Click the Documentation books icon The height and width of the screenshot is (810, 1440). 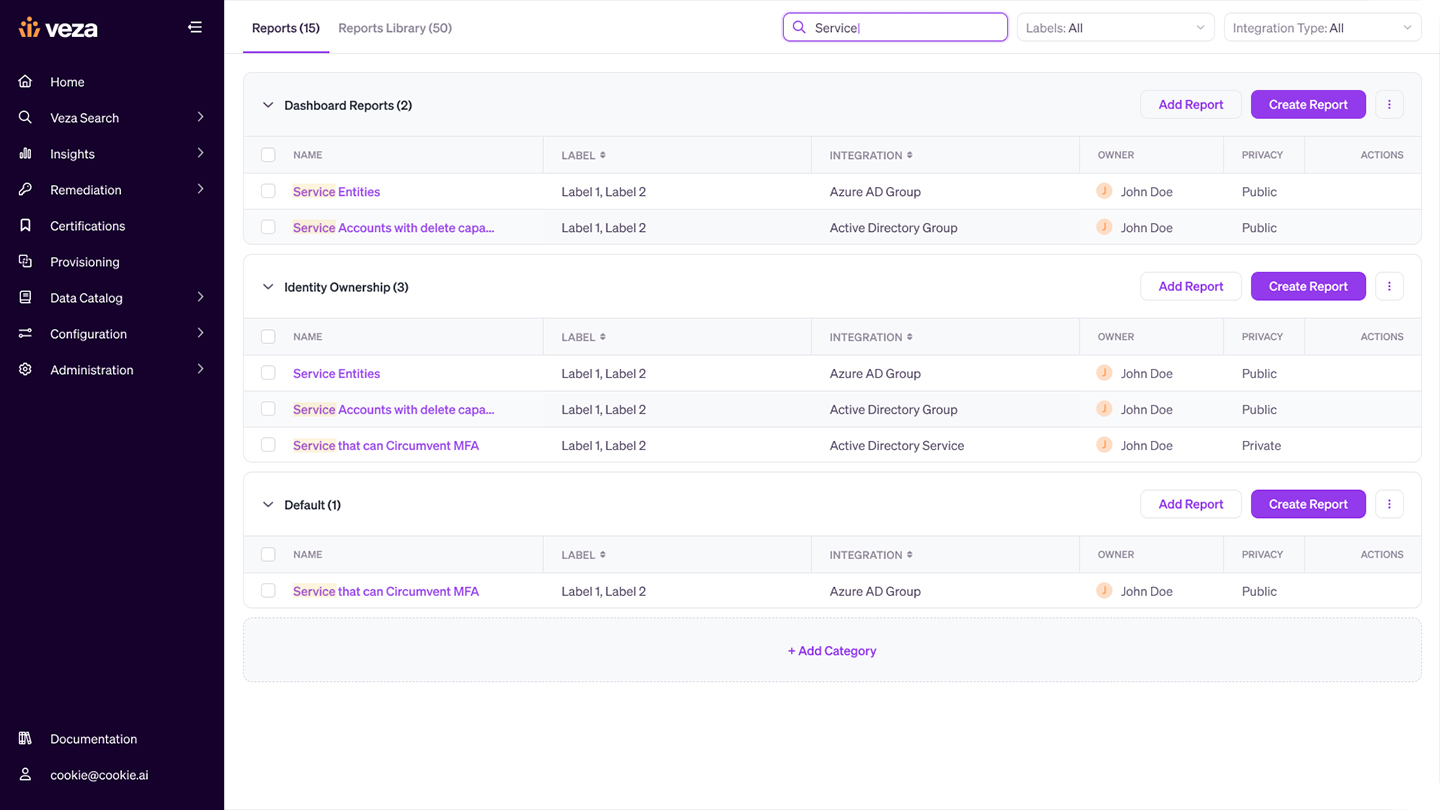click(26, 738)
